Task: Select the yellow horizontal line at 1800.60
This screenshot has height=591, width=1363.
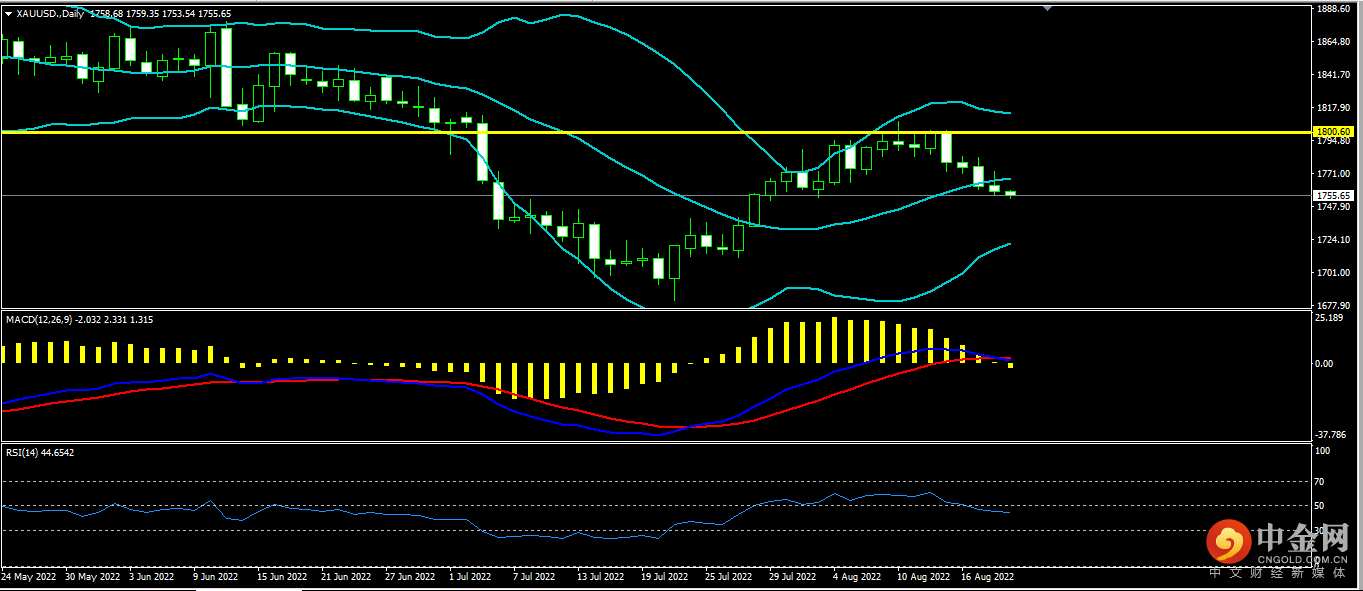Action: tap(656, 132)
